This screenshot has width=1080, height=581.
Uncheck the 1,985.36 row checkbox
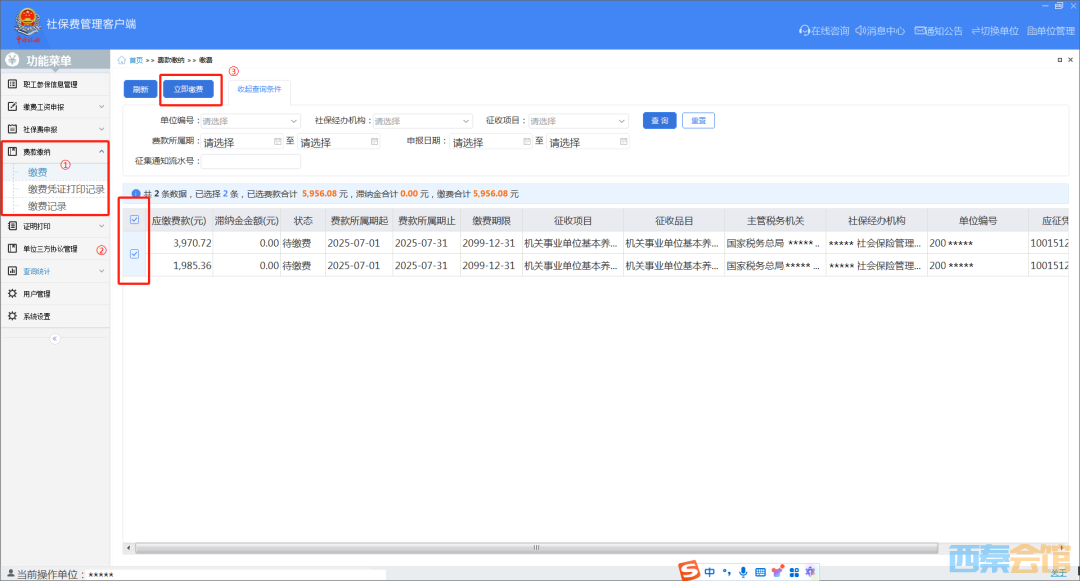[x=135, y=254]
